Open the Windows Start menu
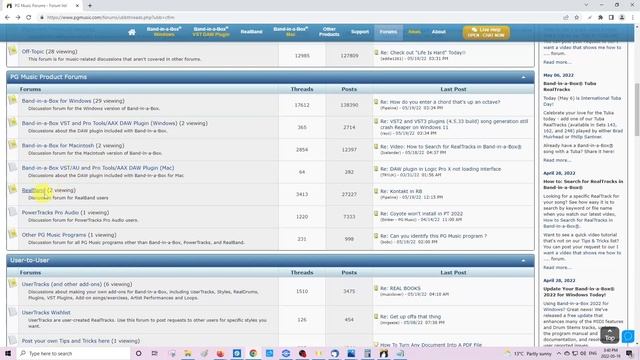The width and height of the screenshot is (640, 360). click(8, 353)
